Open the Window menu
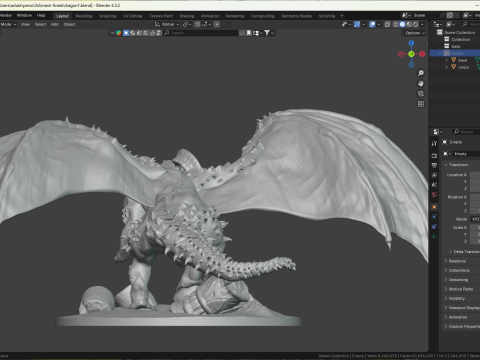The image size is (480, 360). [x=24, y=15]
